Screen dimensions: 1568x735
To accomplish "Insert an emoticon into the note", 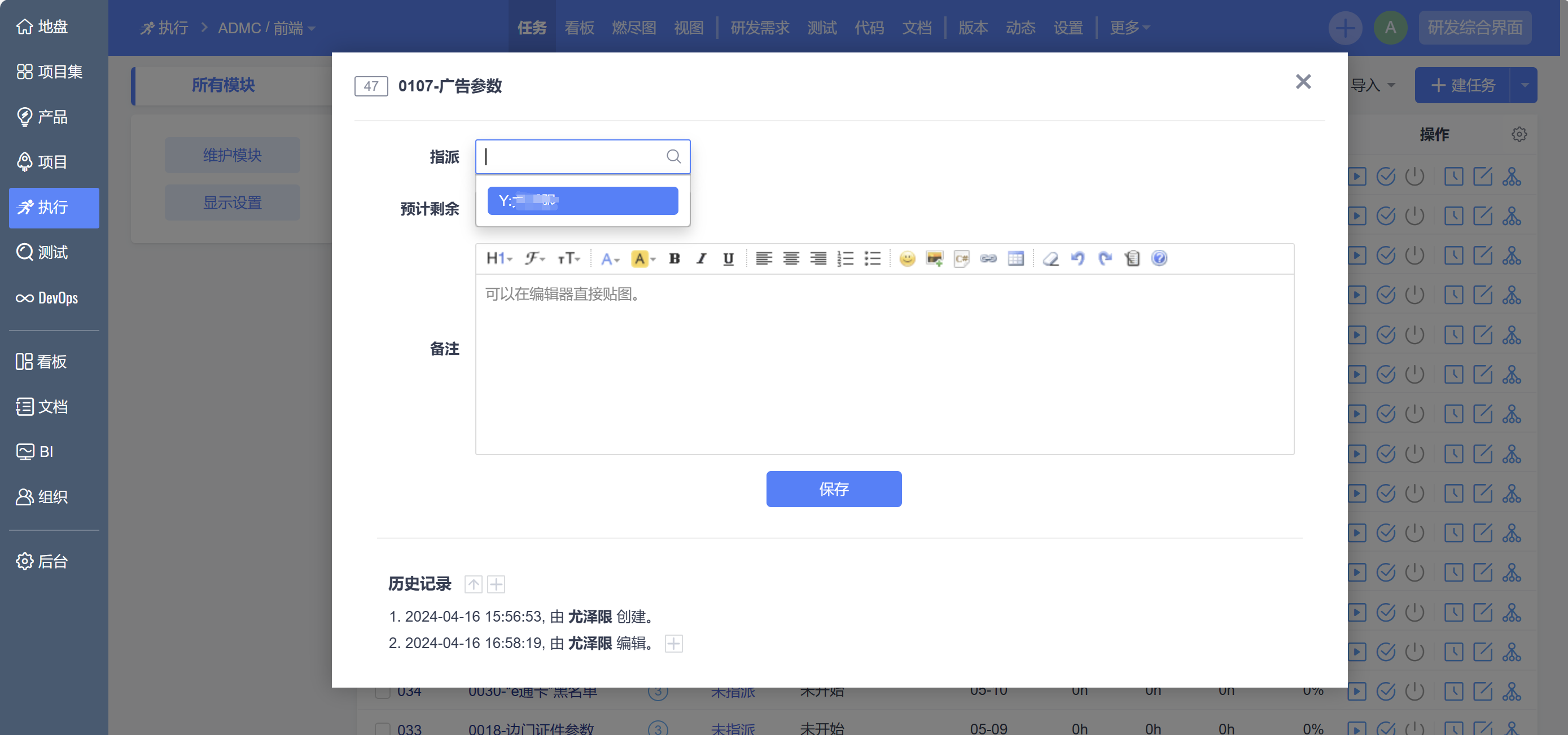I will (907, 258).
